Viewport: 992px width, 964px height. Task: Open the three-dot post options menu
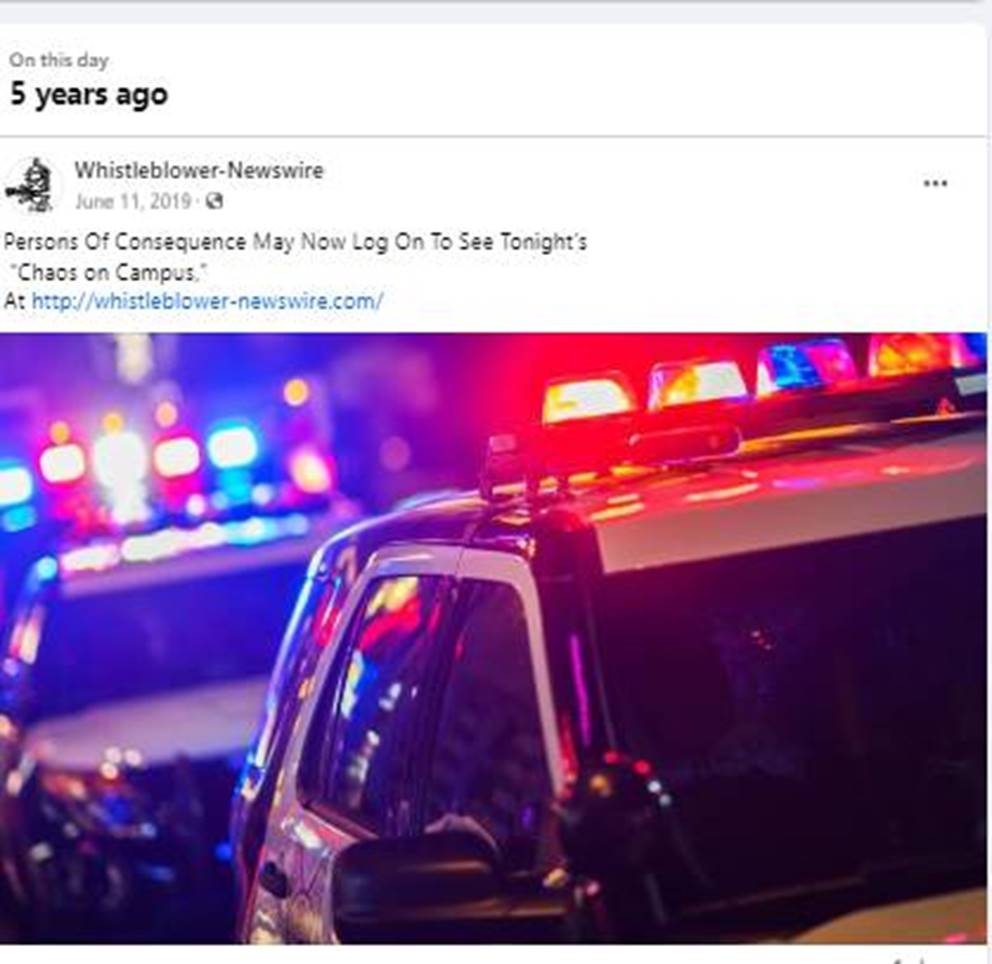coord(935,183)
